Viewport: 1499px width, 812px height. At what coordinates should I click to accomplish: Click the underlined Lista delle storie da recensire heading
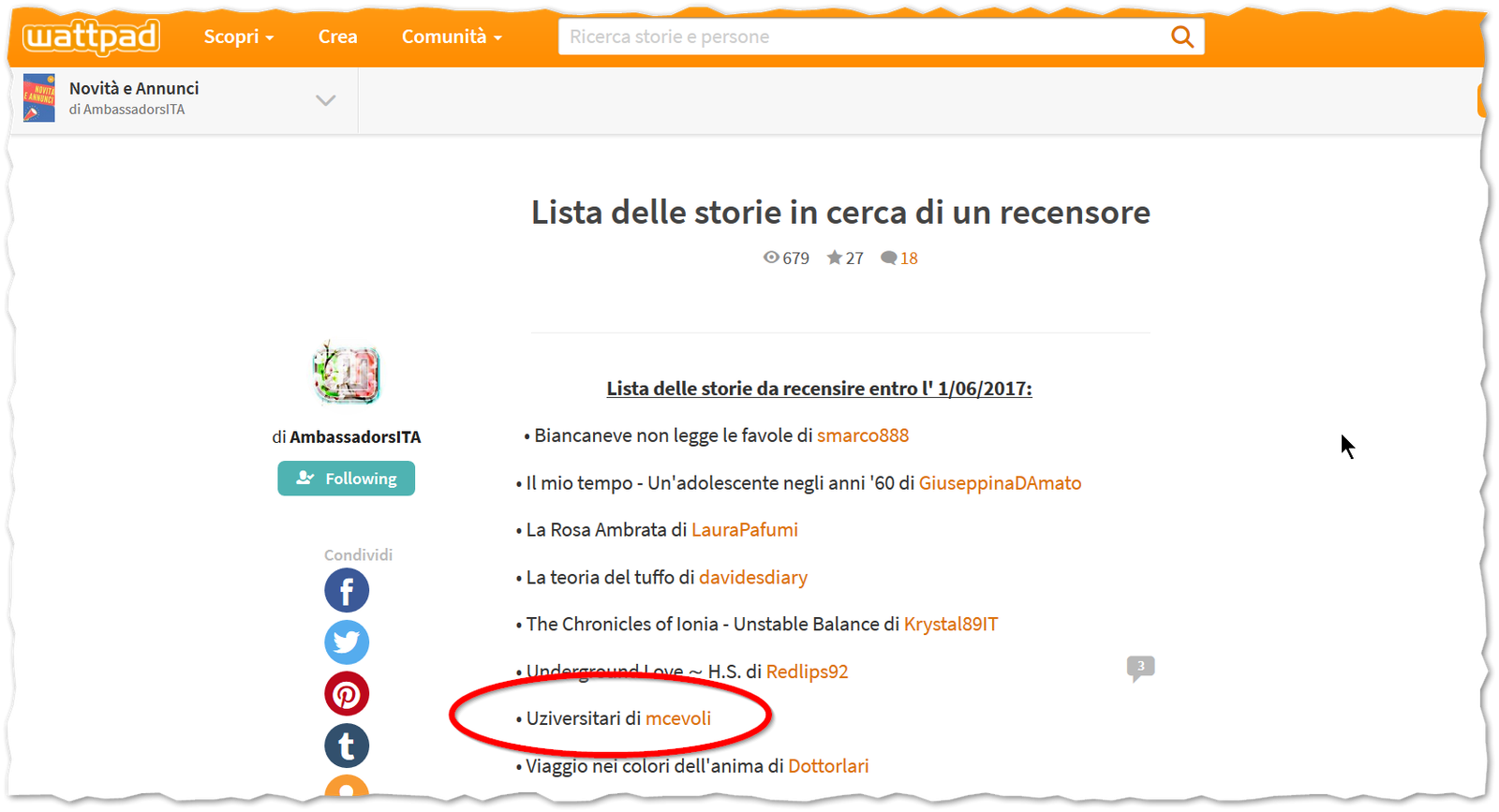(x=819, y=389)
